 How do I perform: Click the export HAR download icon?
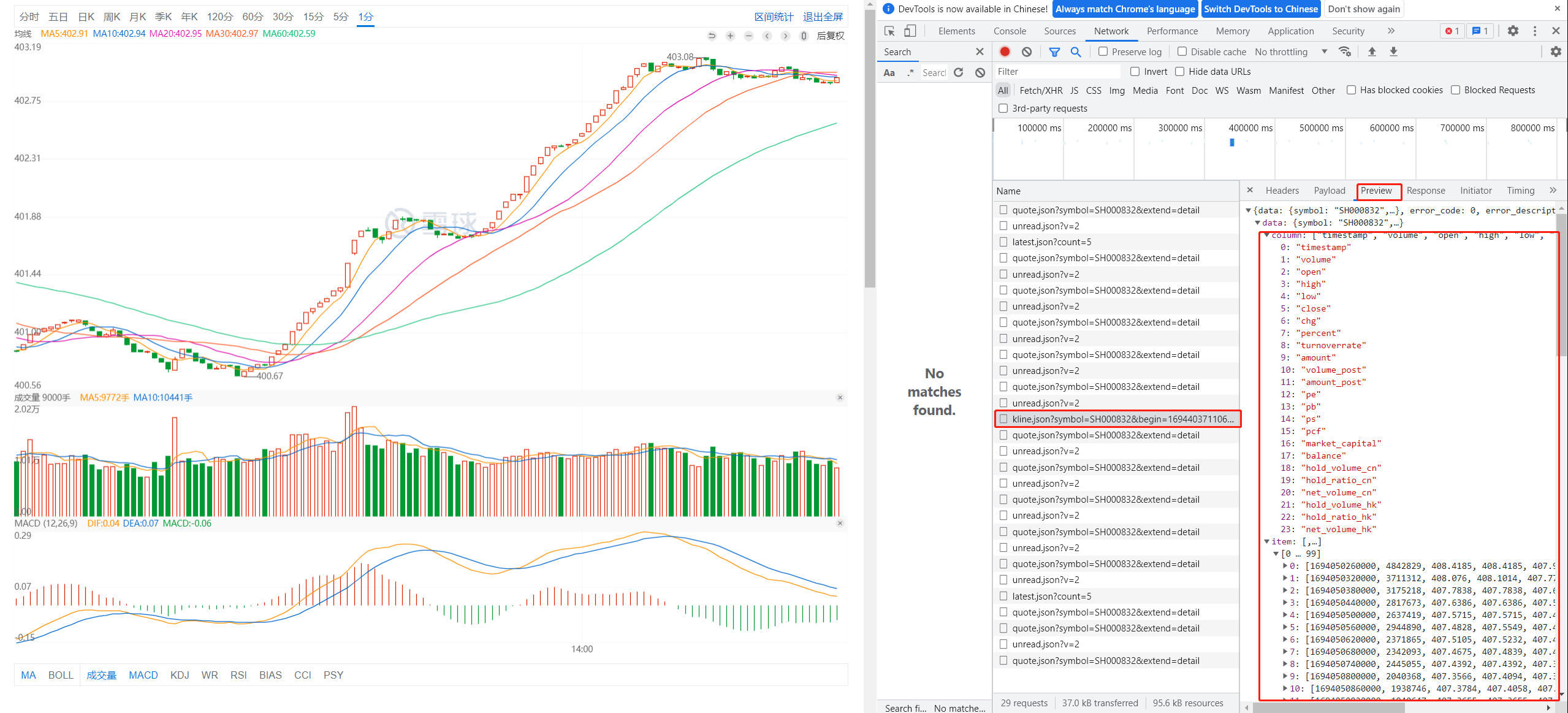[x=1393, y=51]
